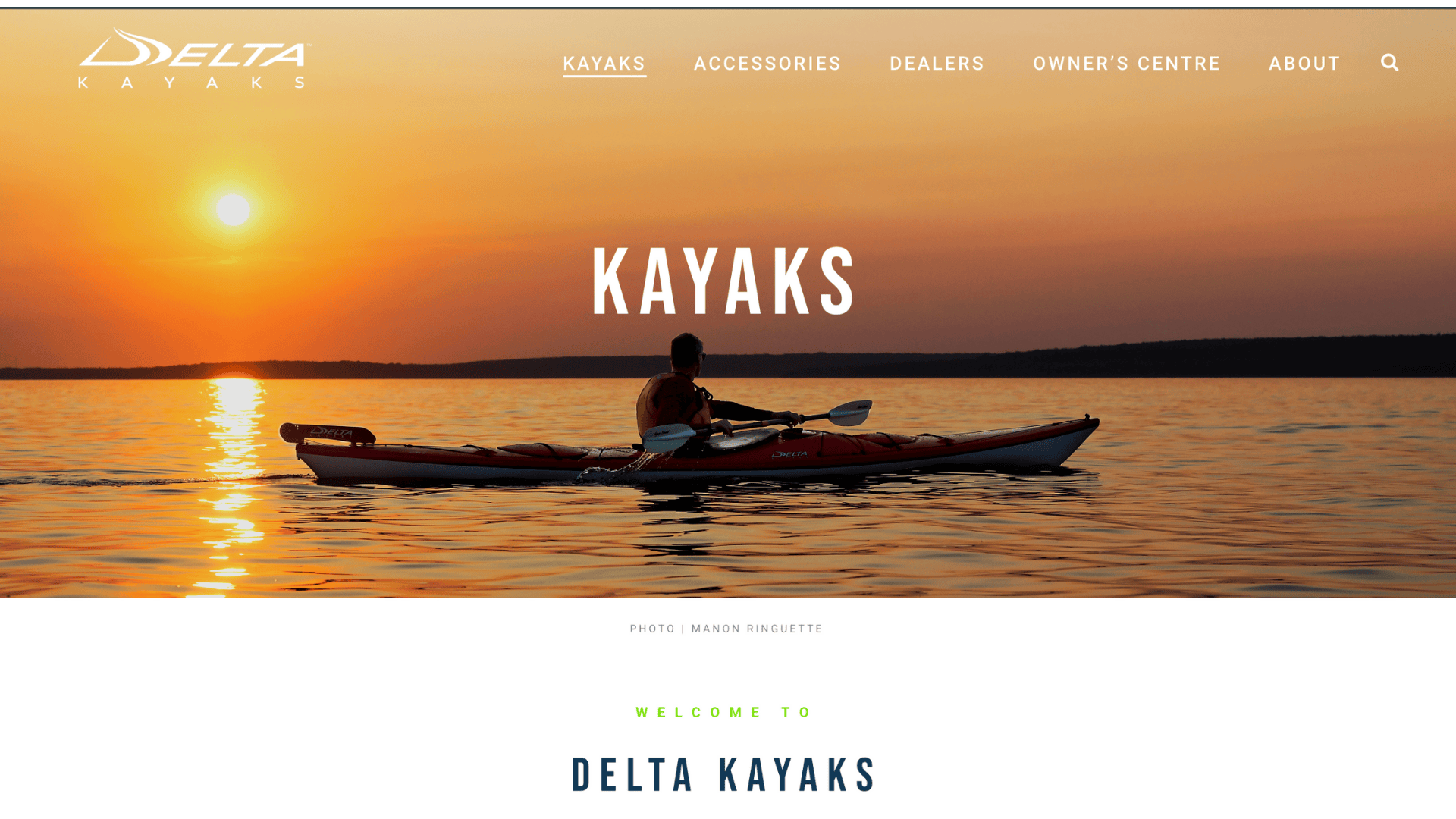Click the lowered paddle blade in water
The image size is (1456, 819).
point(668,438)
